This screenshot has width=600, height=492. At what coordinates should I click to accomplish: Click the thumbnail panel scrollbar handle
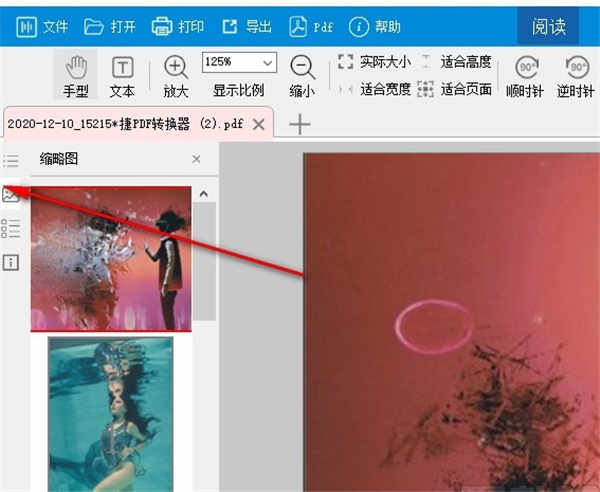204,261
